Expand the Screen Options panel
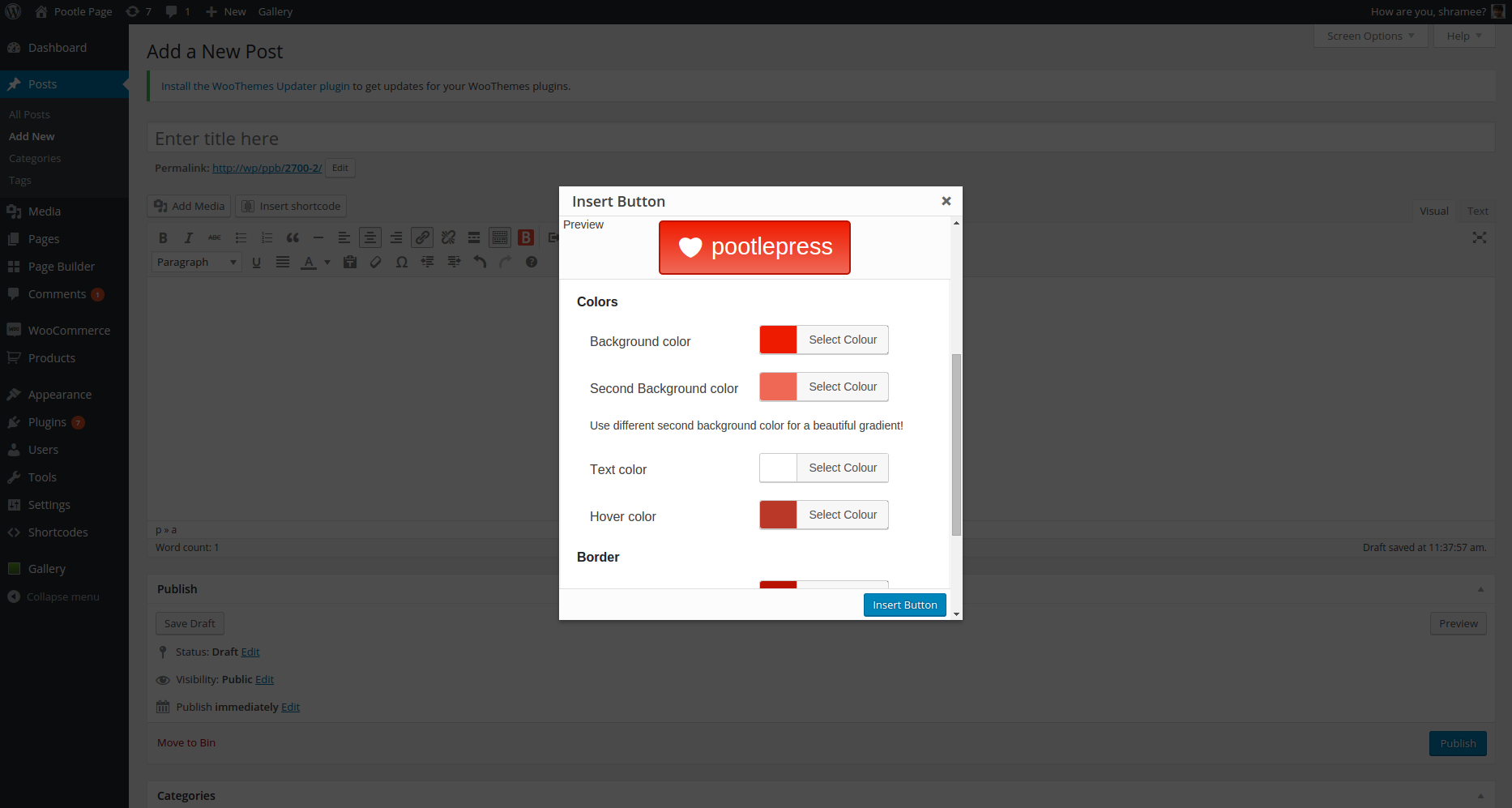 pyautogui.click(x=1371, y=36)
